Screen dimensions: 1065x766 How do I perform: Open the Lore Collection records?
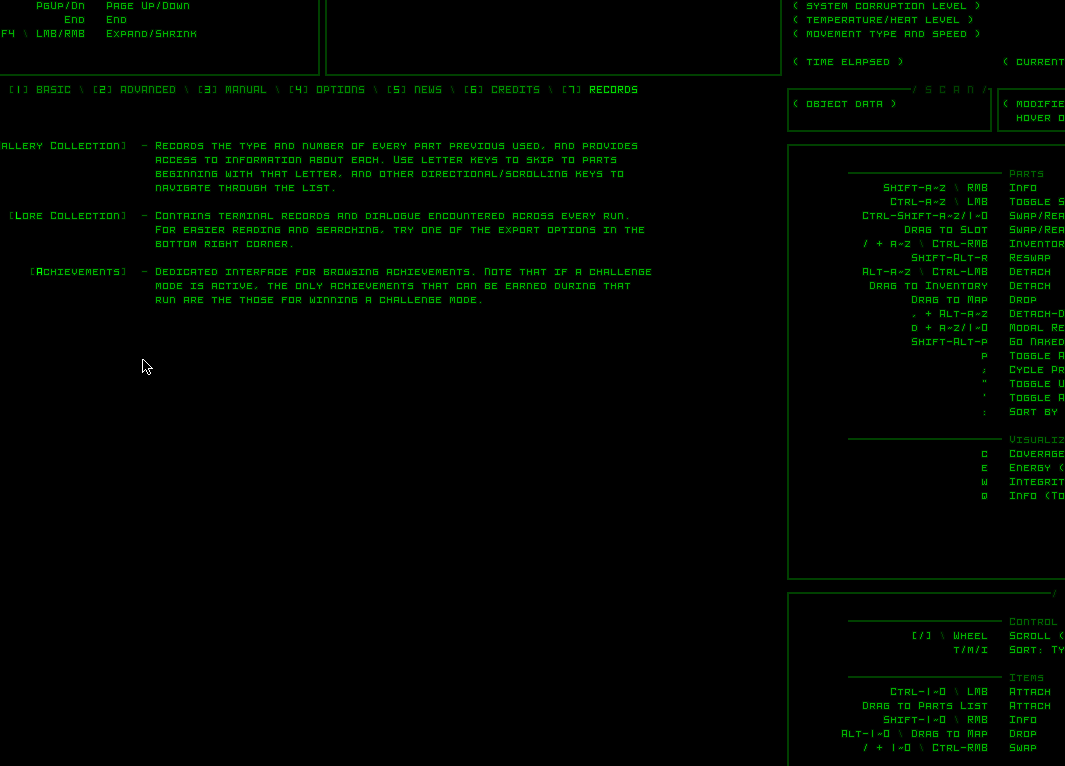coord(68,216)
